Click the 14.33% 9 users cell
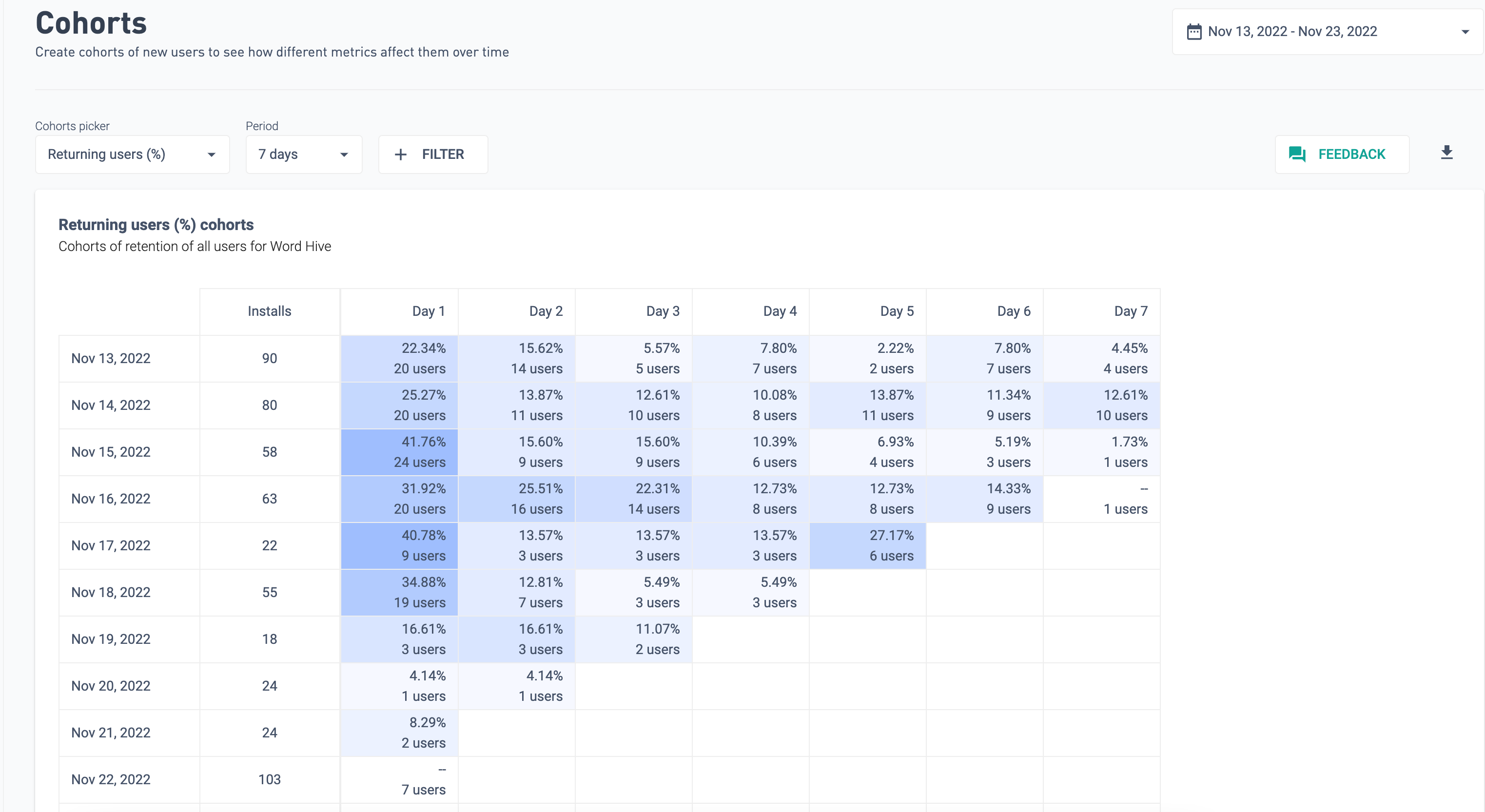 pos(985,499)
